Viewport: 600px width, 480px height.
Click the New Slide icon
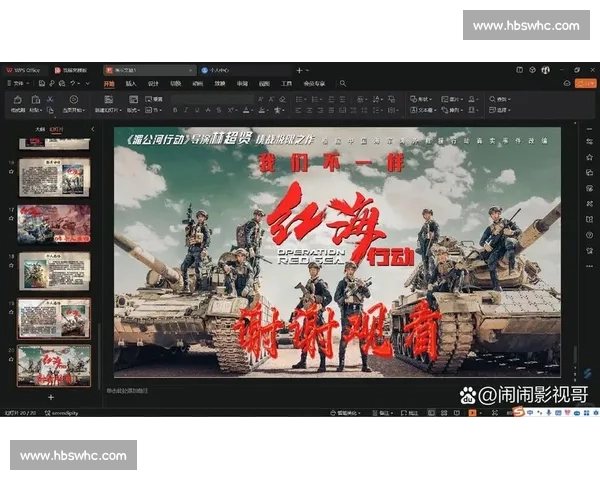click(x=109, y=100)
